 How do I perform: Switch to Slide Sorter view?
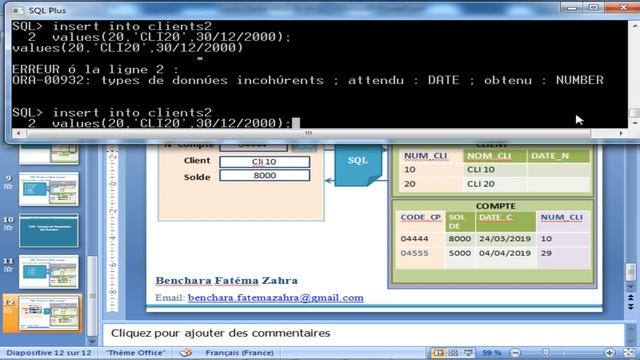(x=453, y=353)
